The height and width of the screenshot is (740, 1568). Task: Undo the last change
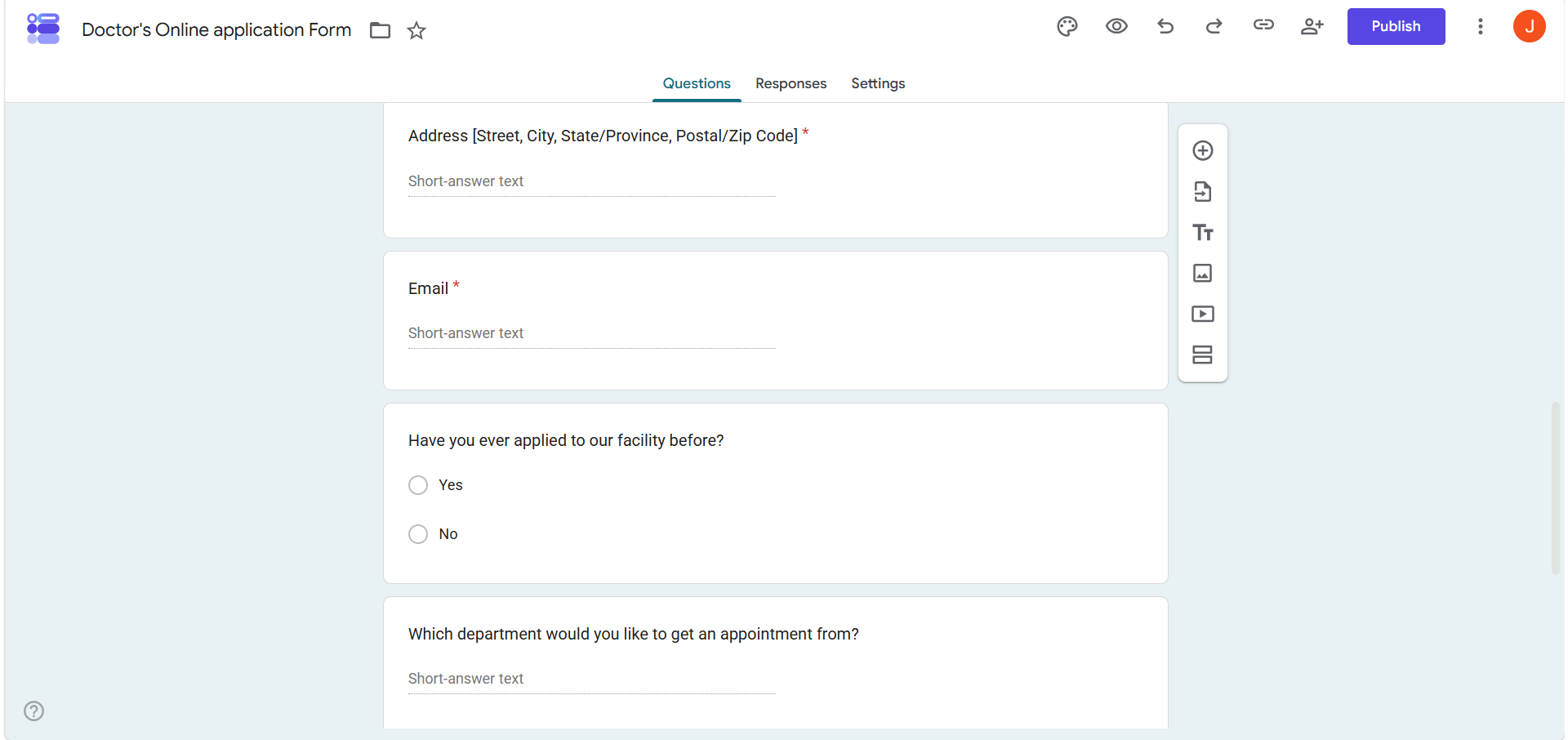pos(1165,26)
